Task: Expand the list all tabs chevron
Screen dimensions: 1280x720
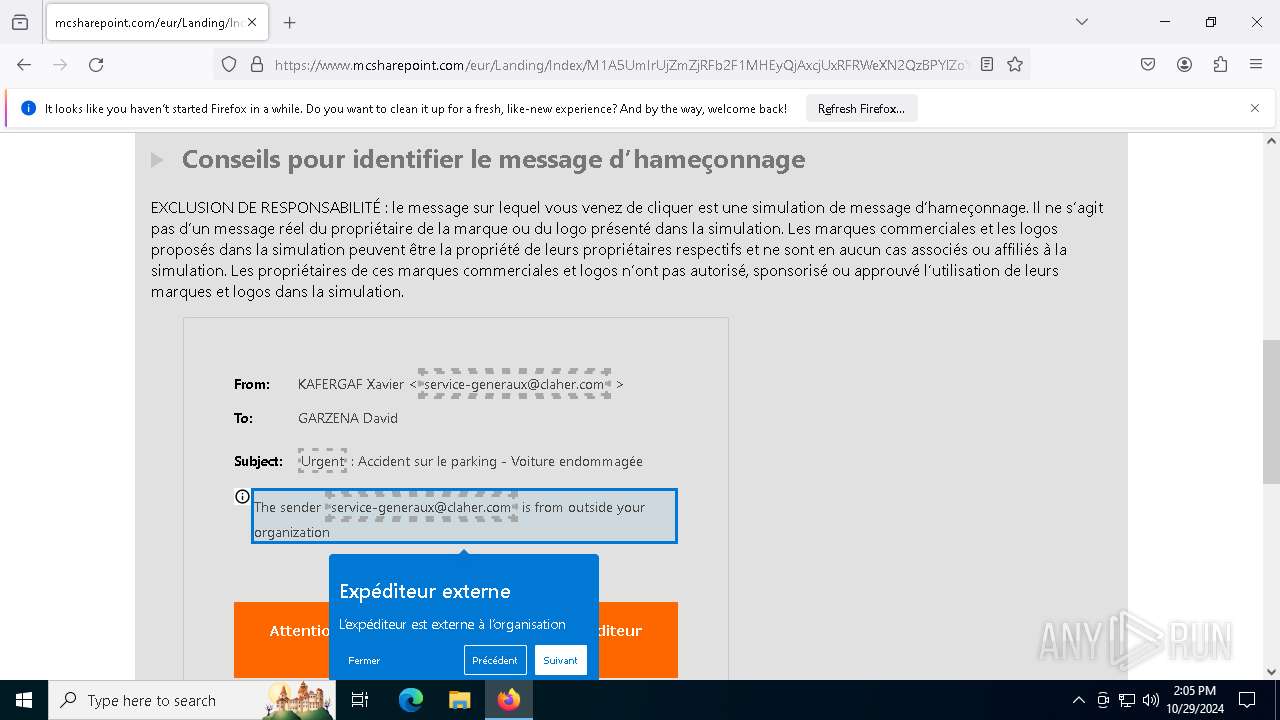Action: [1081, 22]
